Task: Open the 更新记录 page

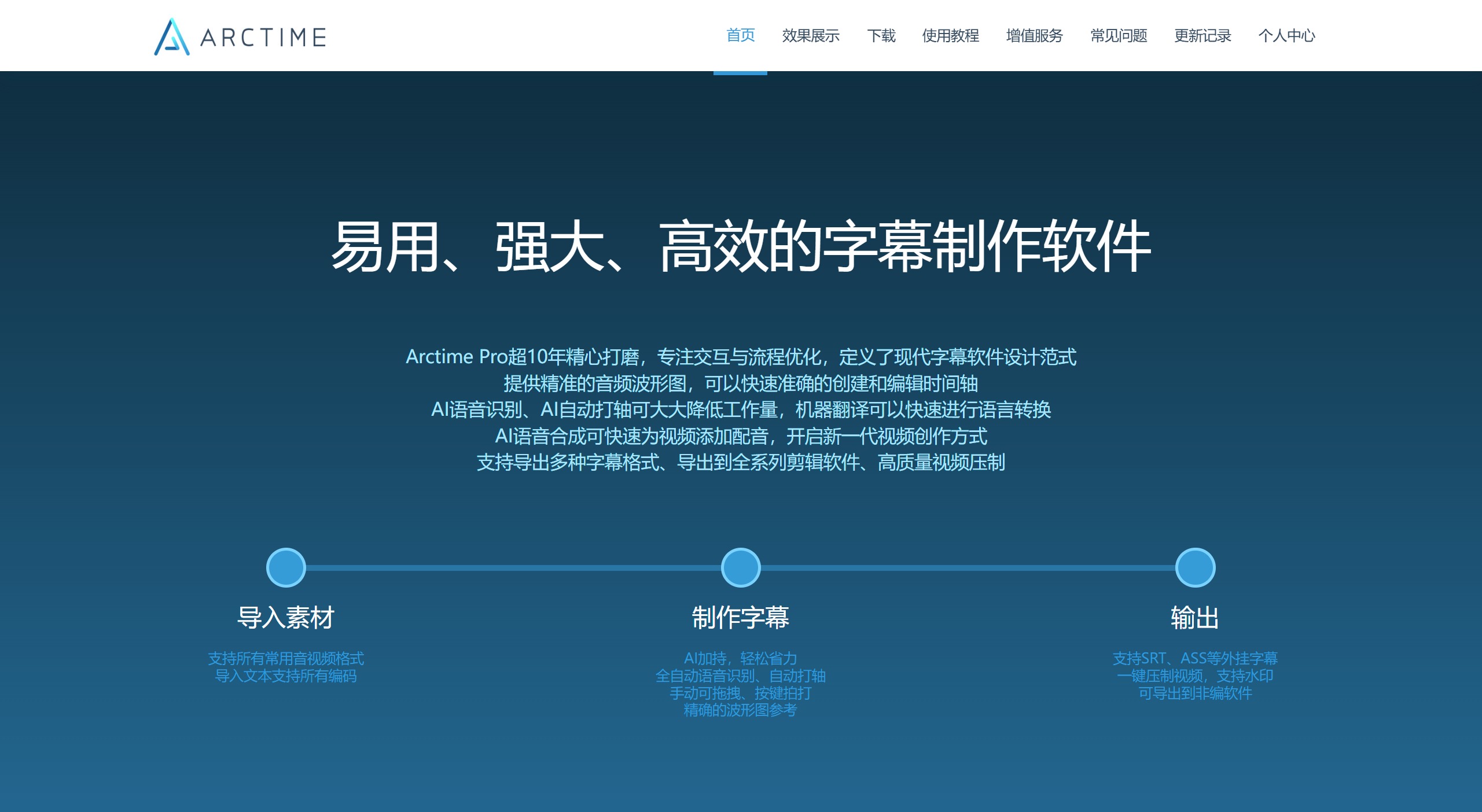Action: tap(1201, 36)
